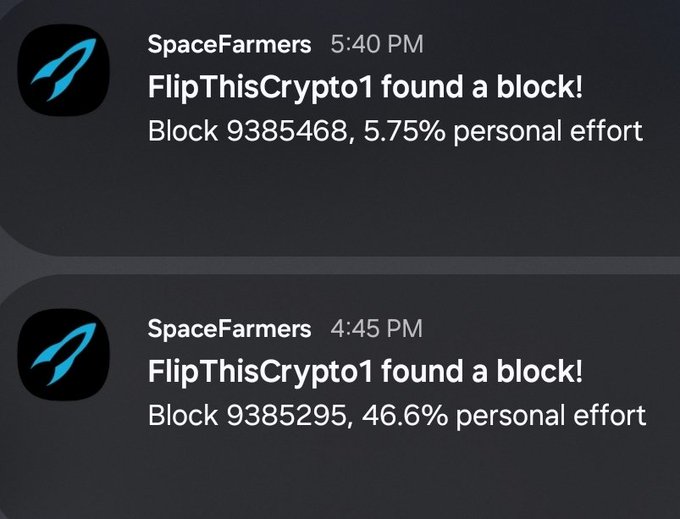Select SpaceFarmers app name beside 5:40 PM
Image resolution: width=680 pixels, height=519 pixels.
[x=229, y=45]
